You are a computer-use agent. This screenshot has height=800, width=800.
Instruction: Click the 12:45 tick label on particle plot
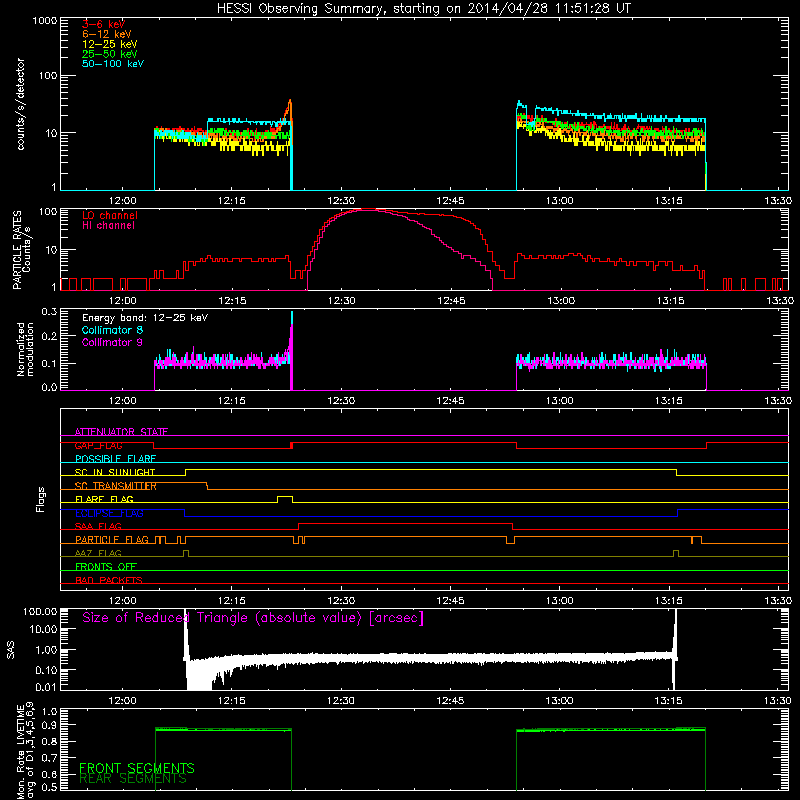[x=451, y=301]
